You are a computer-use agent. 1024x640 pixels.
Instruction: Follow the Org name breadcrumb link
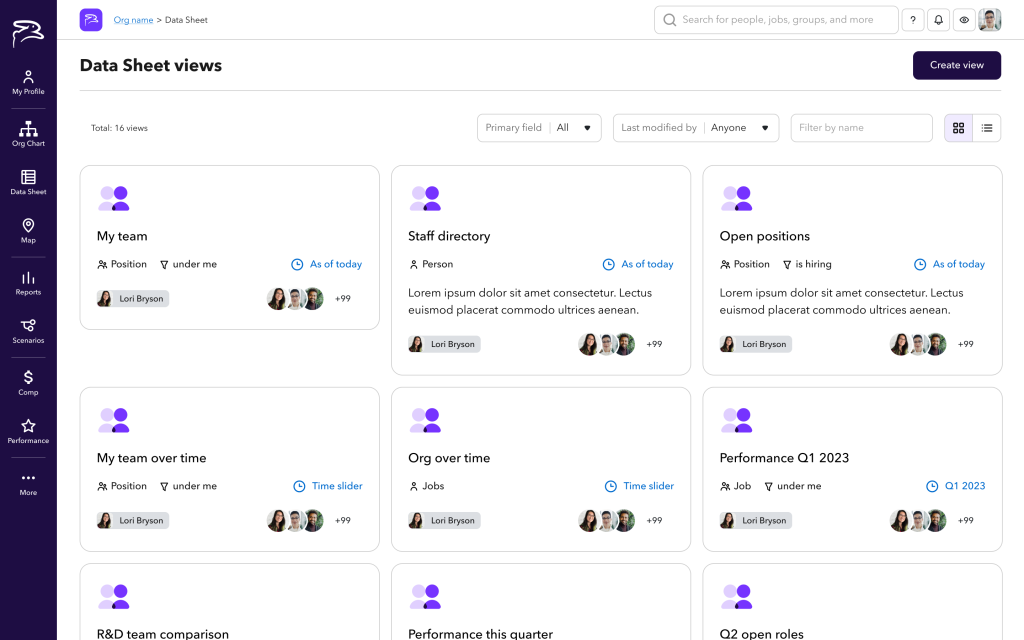point(133,20)
